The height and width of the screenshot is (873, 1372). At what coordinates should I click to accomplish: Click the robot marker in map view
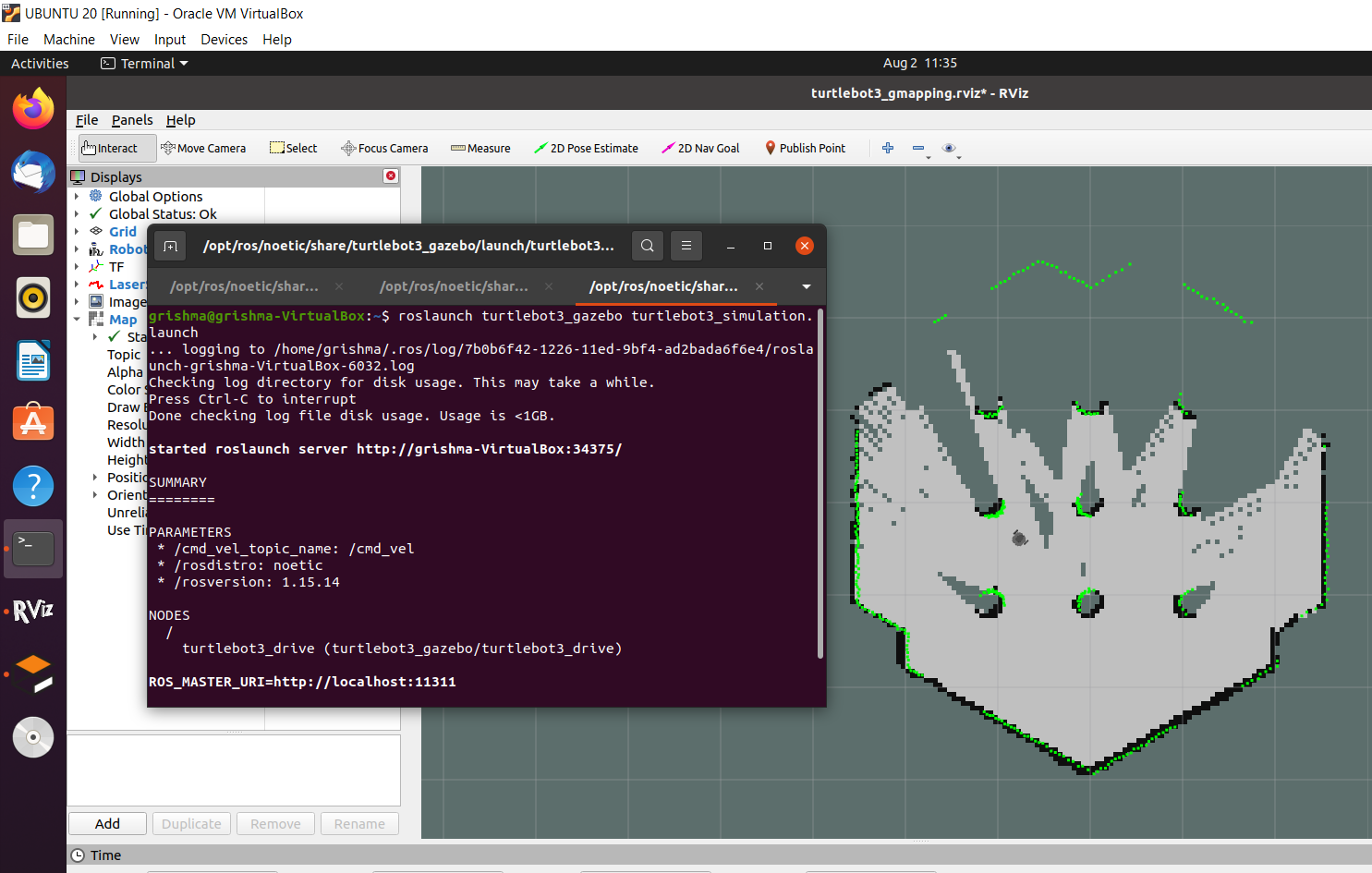1019,538
